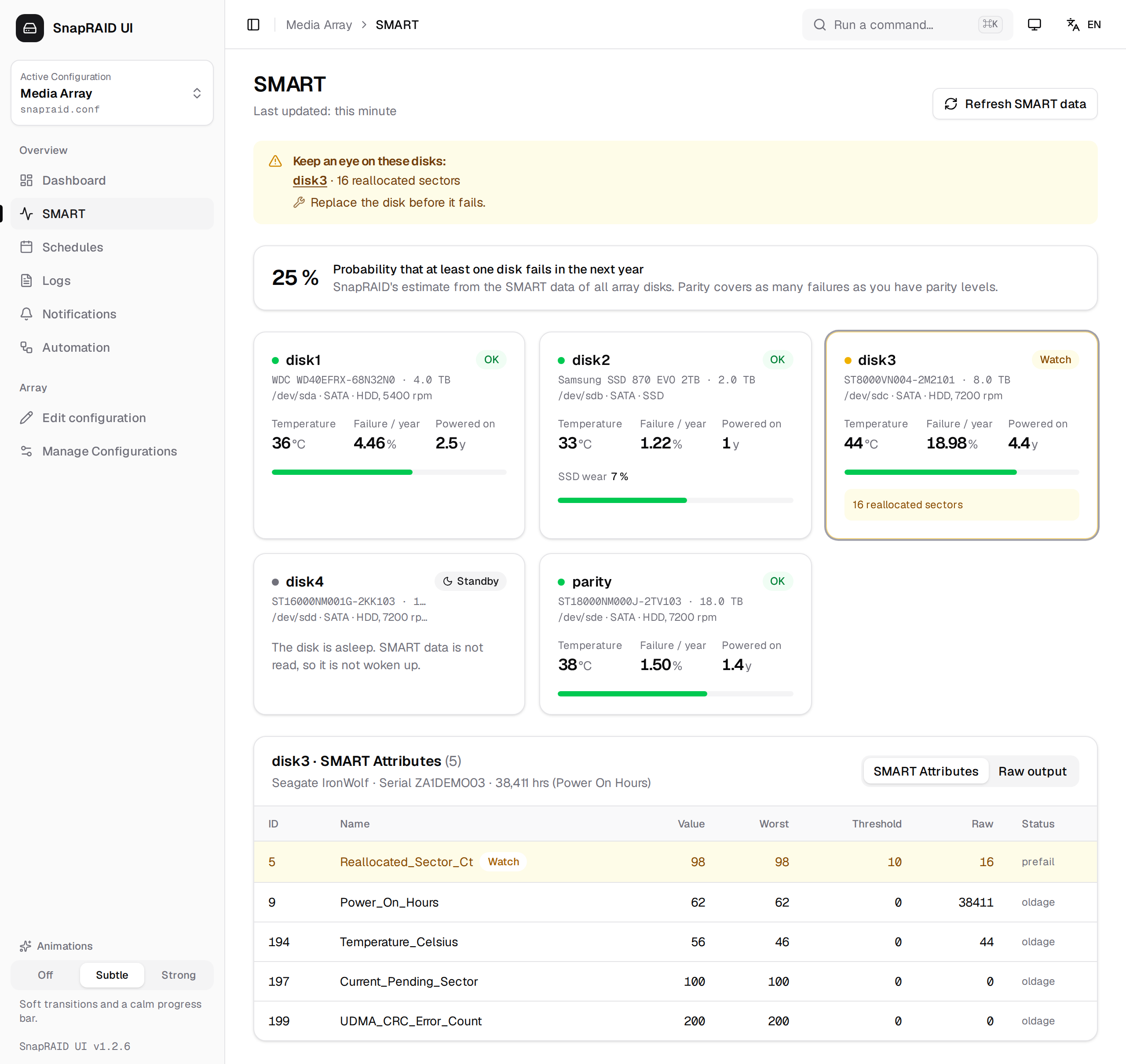Set animations to Strong

(x=178, y=975)
